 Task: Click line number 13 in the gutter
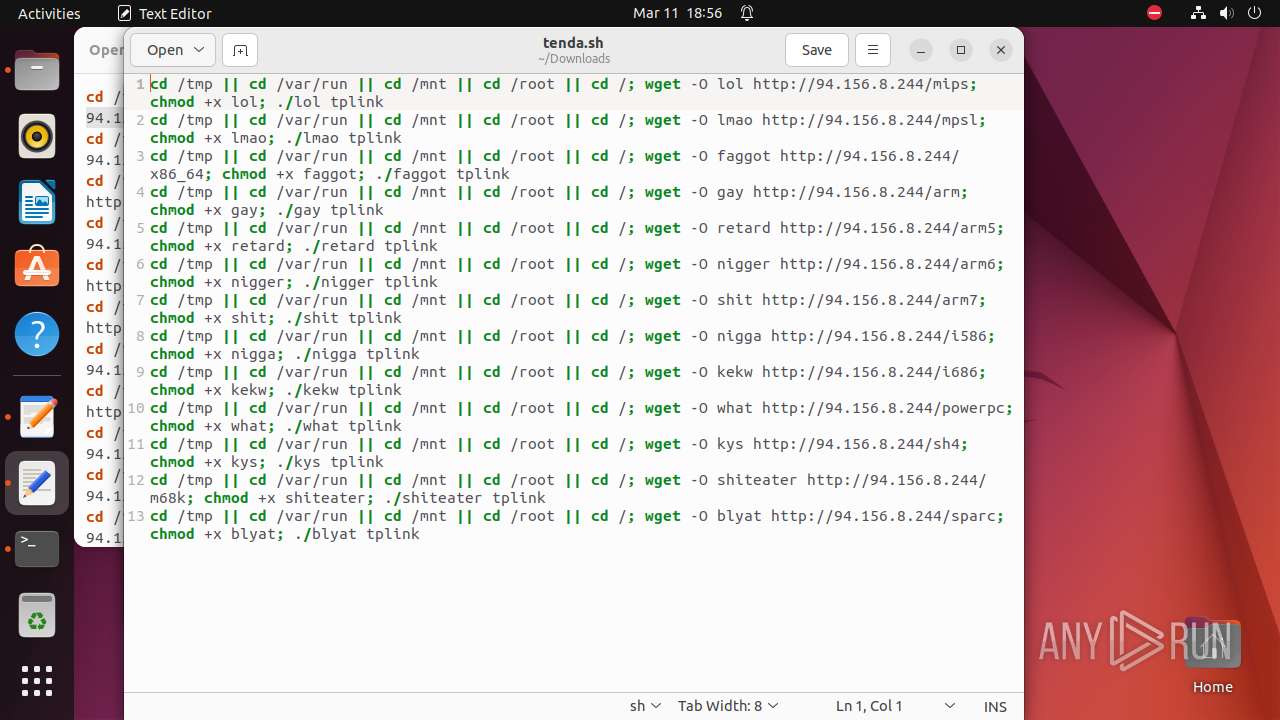click(x=136, y=516)
